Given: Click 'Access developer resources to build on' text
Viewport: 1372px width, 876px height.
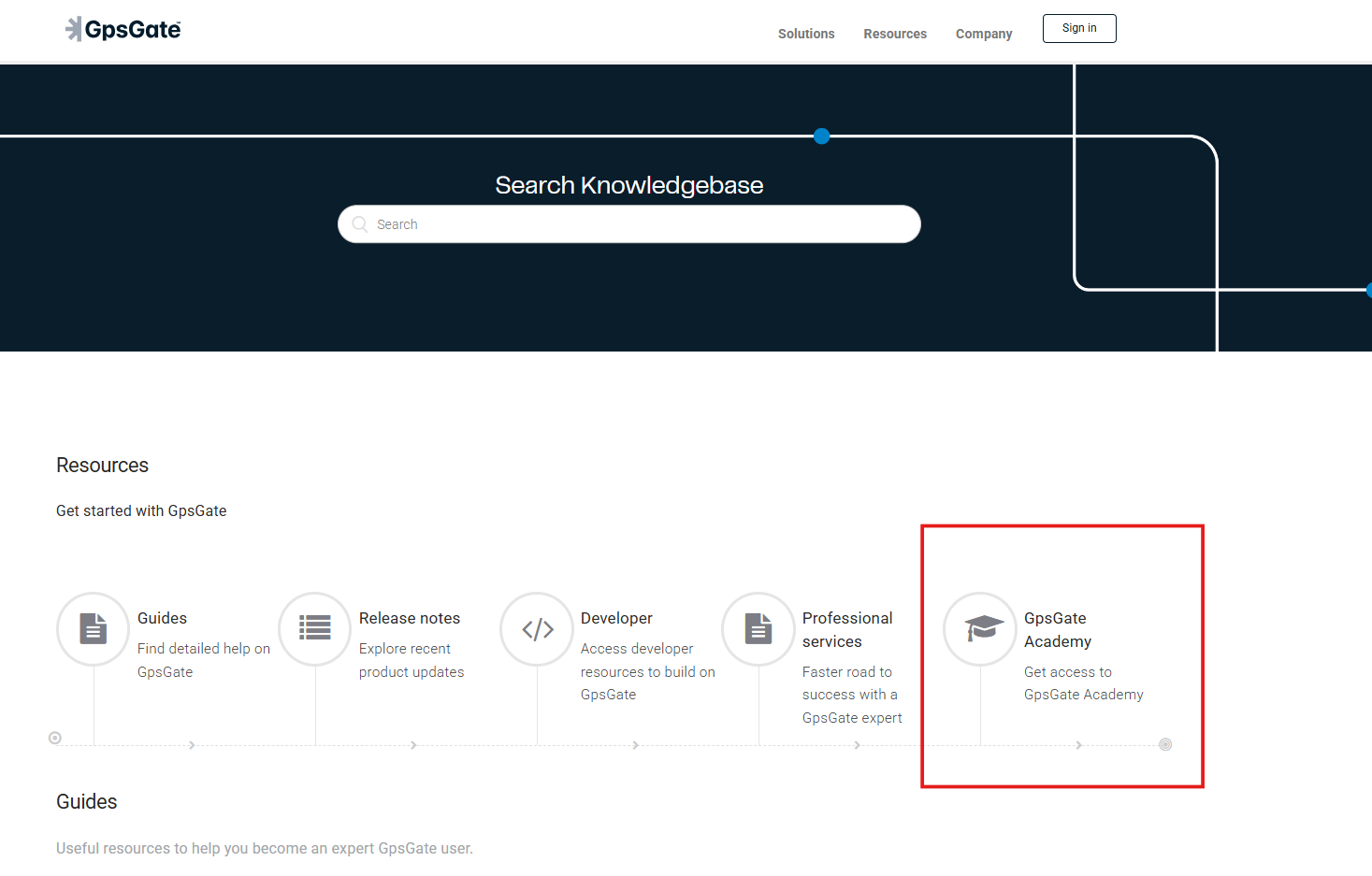Looking at the screenshot, I should coord(648,660).
